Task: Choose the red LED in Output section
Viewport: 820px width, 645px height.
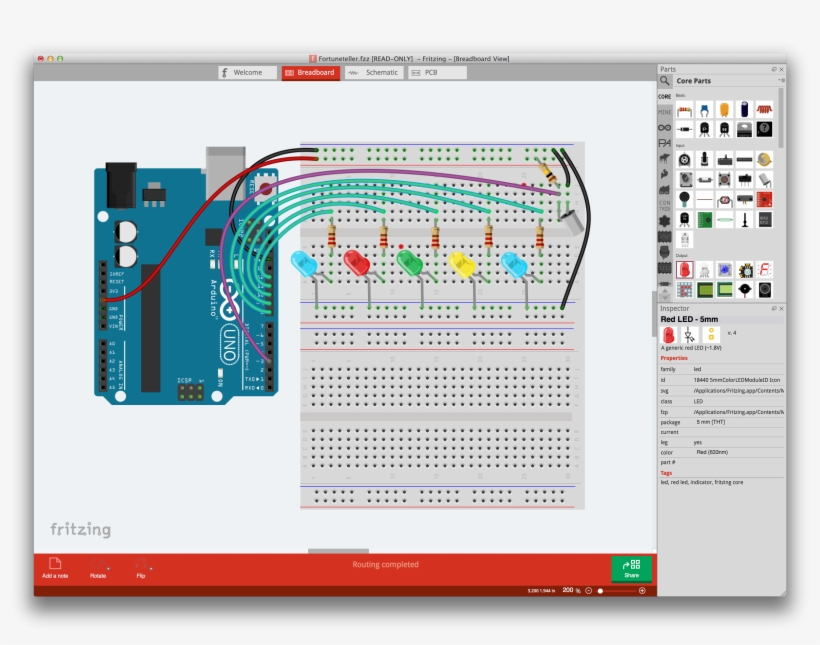Action: pyautogui.click(x=685, y=269)
